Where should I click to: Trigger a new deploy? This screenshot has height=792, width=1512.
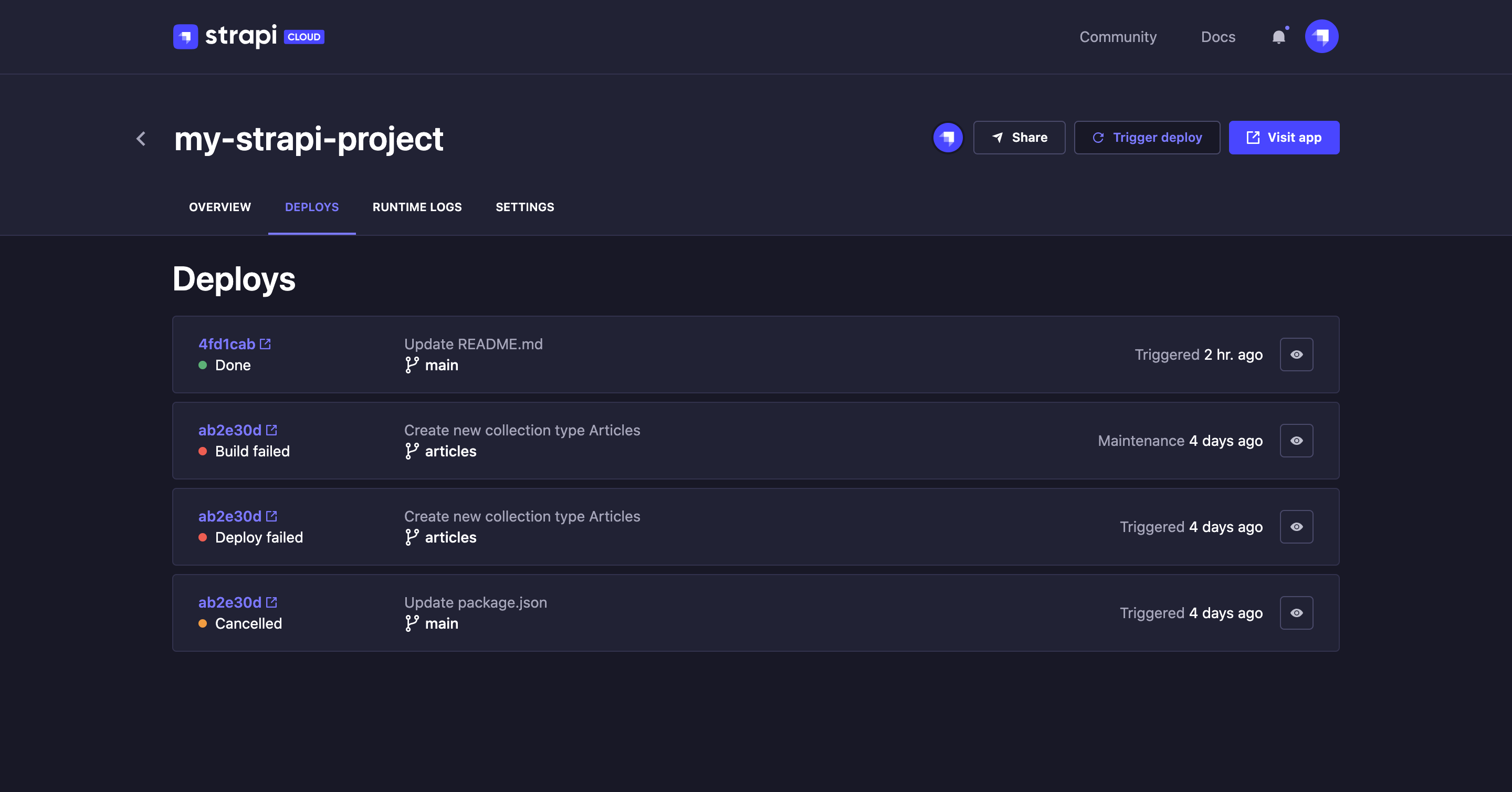[1147, 138]
